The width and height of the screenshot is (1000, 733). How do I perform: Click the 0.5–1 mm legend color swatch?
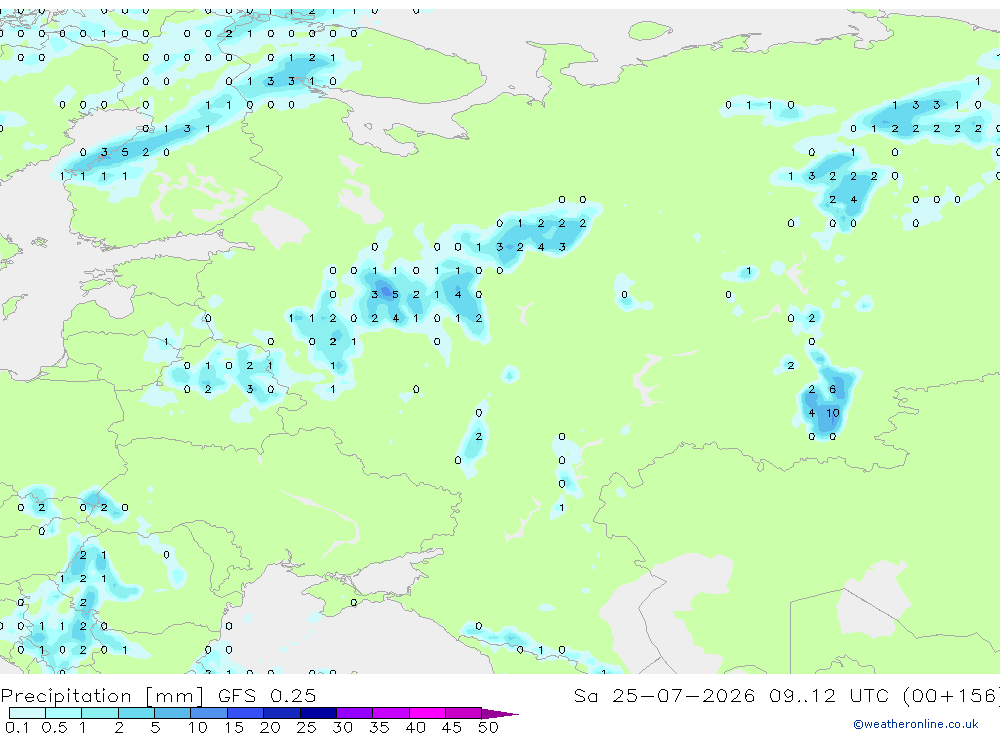64,713
